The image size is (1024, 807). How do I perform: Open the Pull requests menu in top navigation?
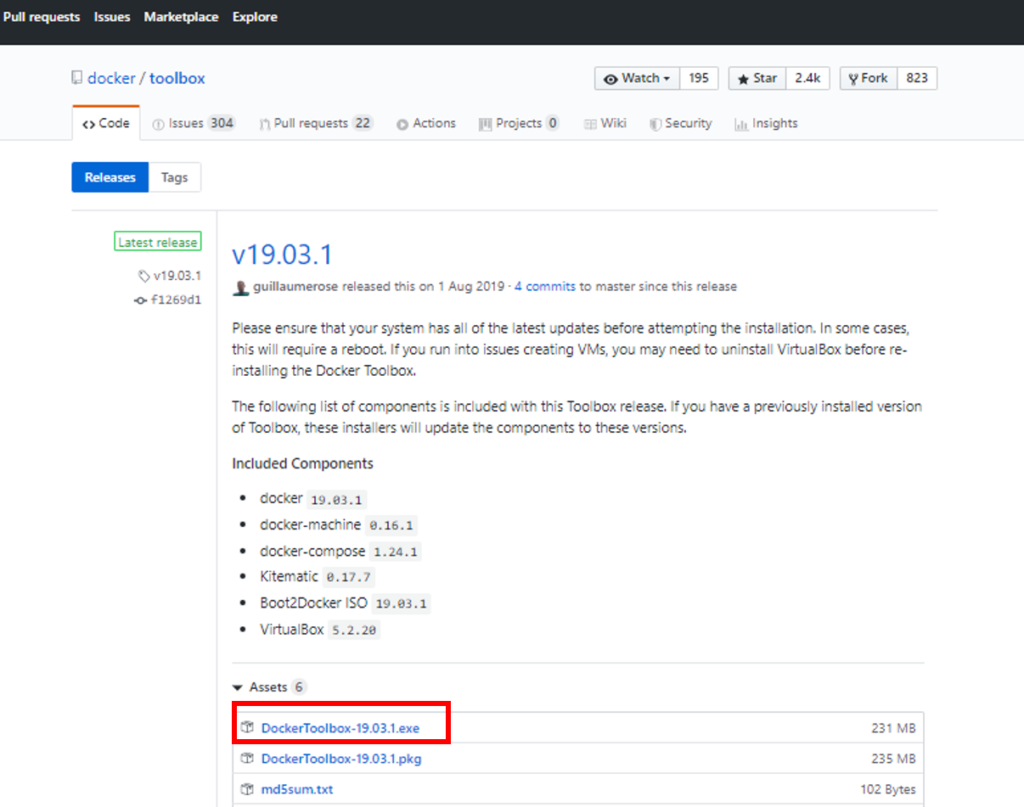41,16
